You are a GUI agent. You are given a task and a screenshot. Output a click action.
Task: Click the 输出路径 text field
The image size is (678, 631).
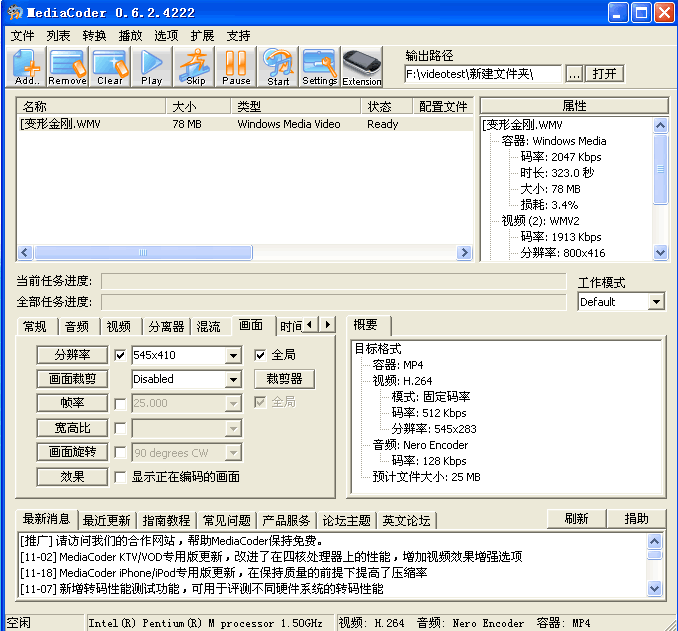coord(483,73)
